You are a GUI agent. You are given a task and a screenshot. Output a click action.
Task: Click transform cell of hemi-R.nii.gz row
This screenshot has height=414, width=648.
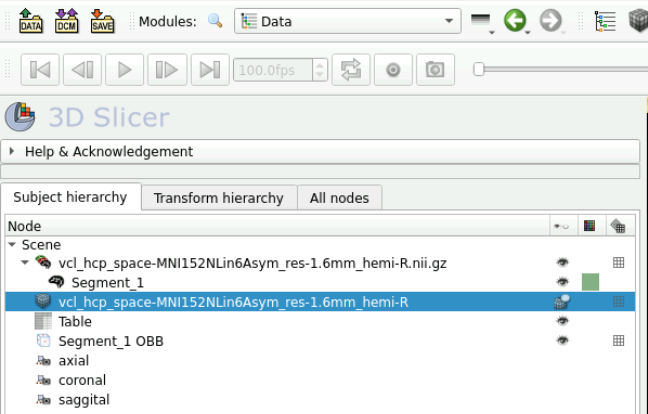[x=618, y=262]
